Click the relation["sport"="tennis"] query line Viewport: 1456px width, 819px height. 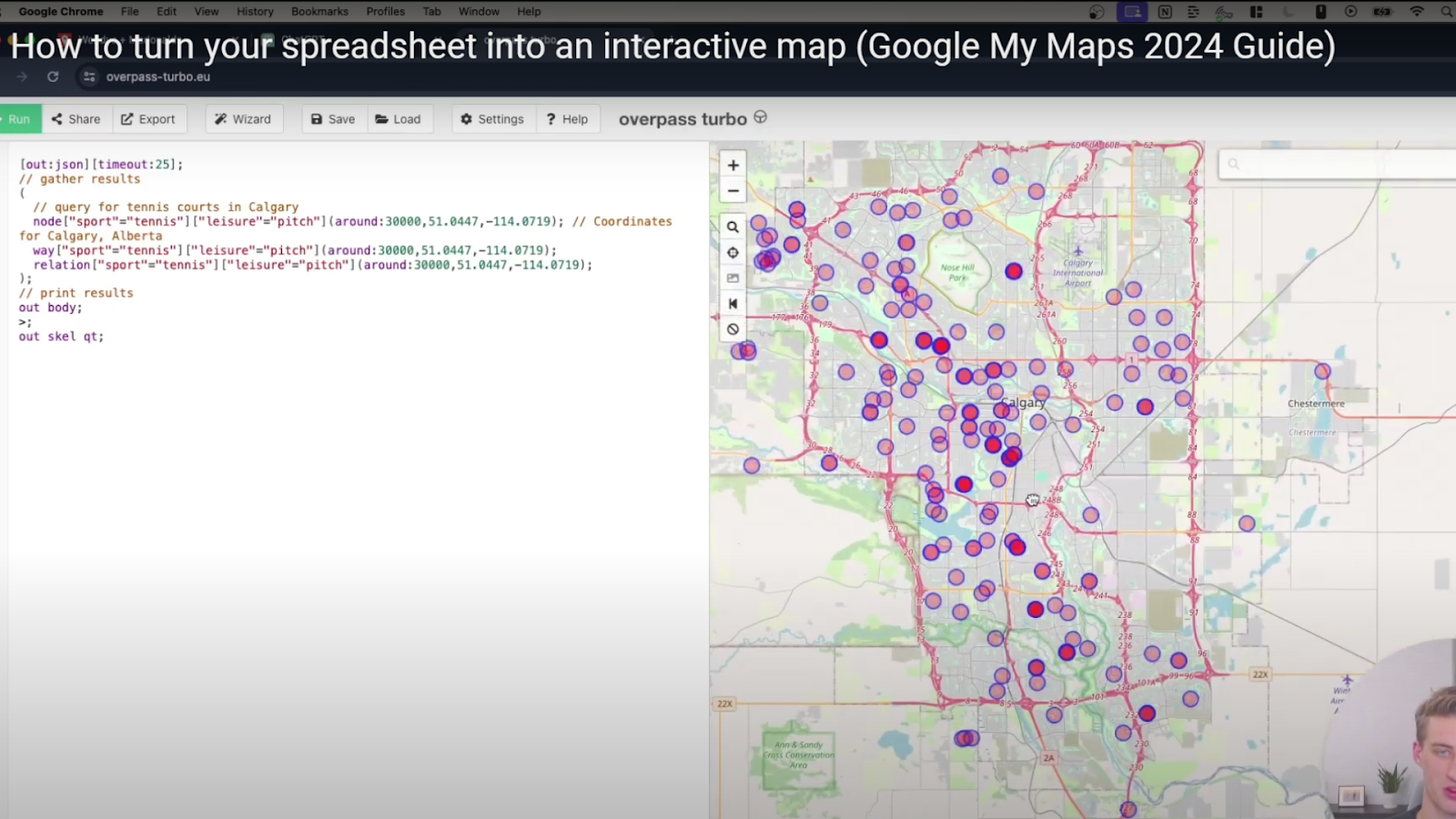tap(313, 265)
